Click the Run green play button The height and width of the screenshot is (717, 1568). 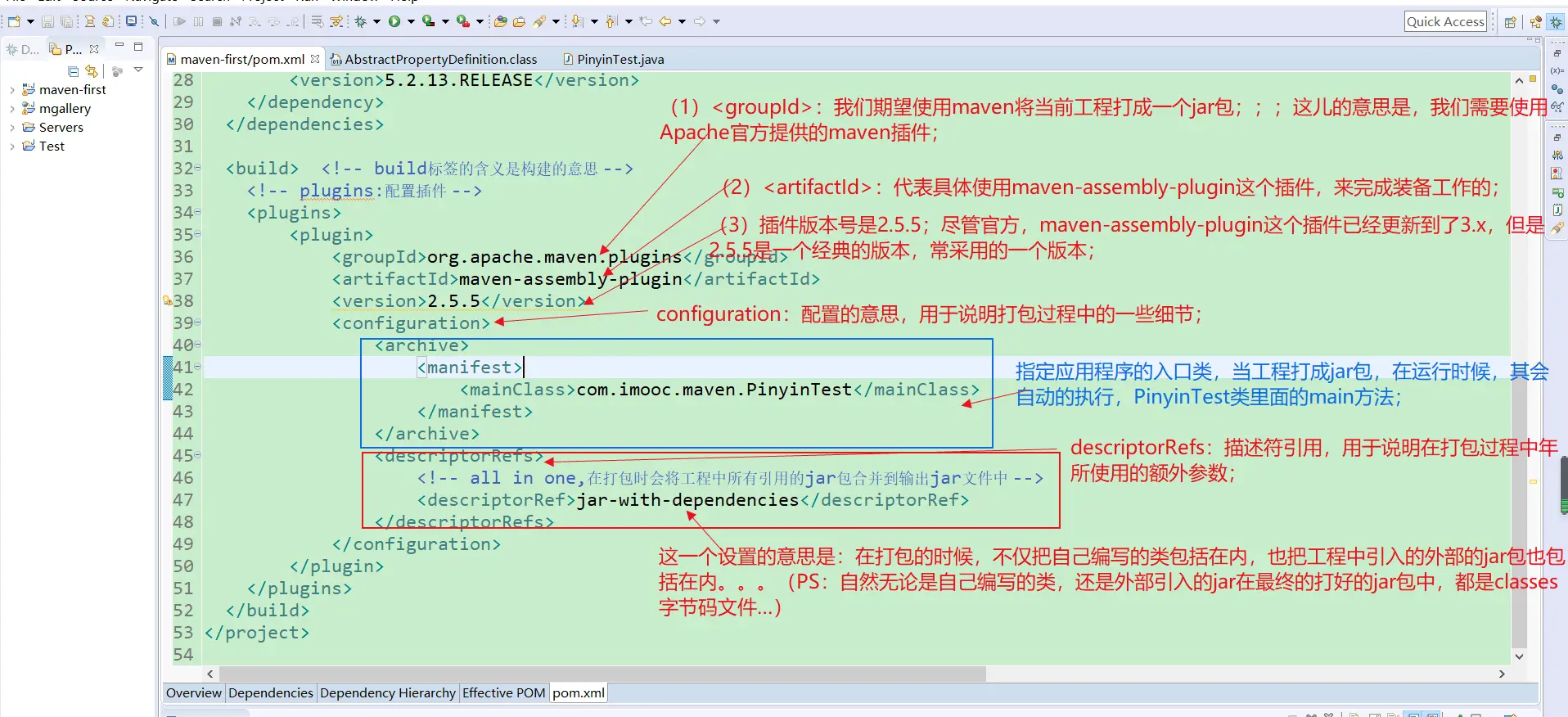click(394, 21)
